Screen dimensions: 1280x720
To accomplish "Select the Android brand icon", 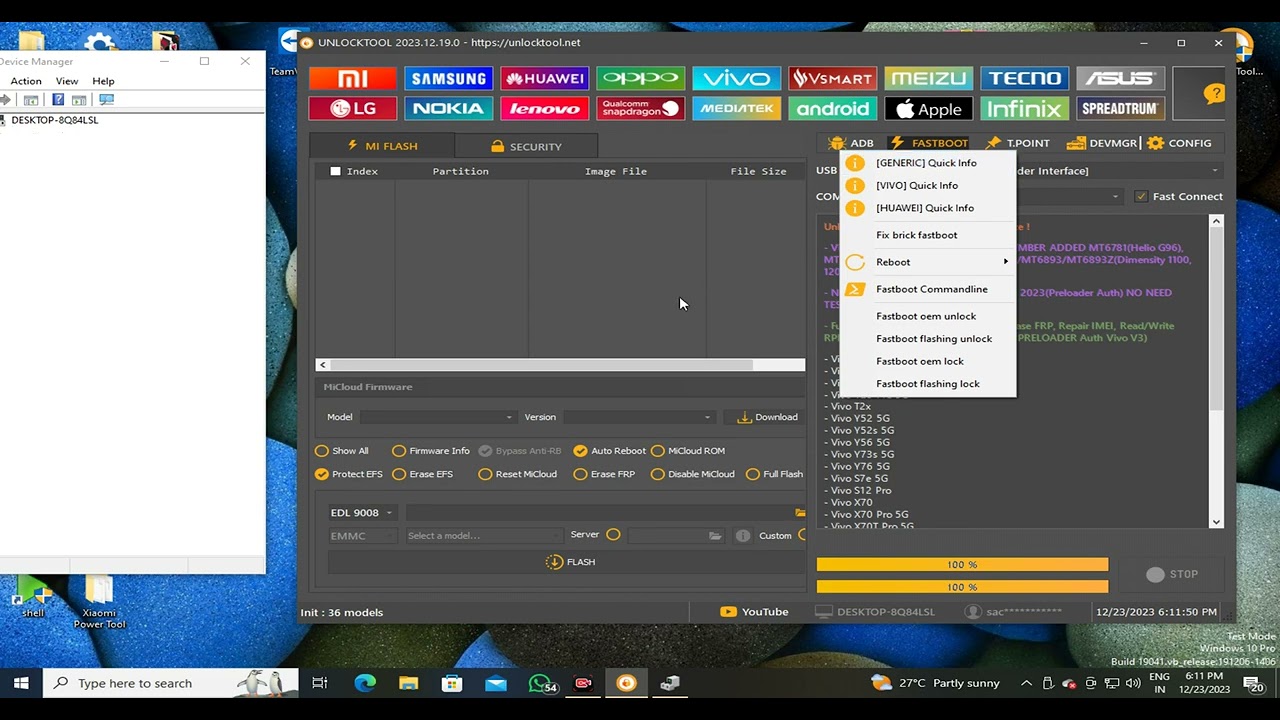I will click(832, 108).
